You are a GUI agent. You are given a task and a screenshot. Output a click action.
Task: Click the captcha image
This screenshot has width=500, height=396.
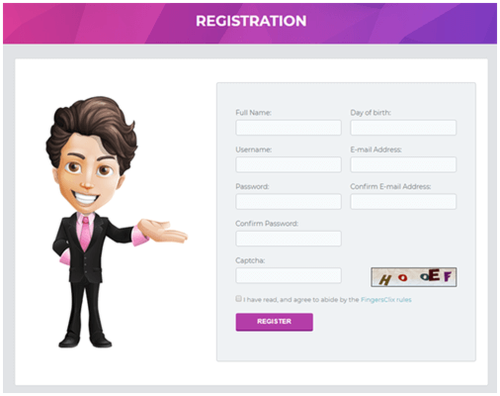tap(414, 277)
